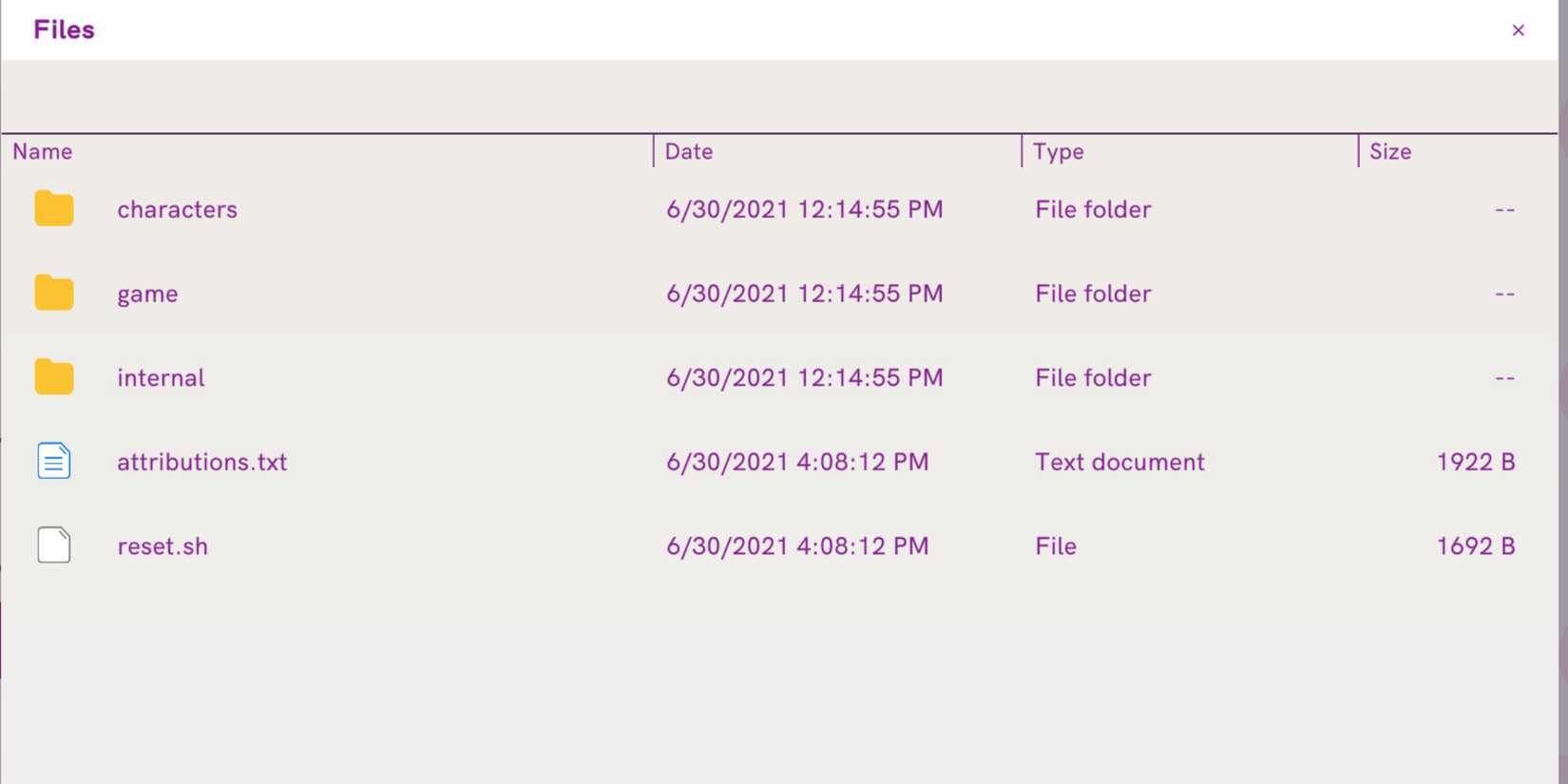
Task: Close the Files window
Action: tap(1518, 30)
